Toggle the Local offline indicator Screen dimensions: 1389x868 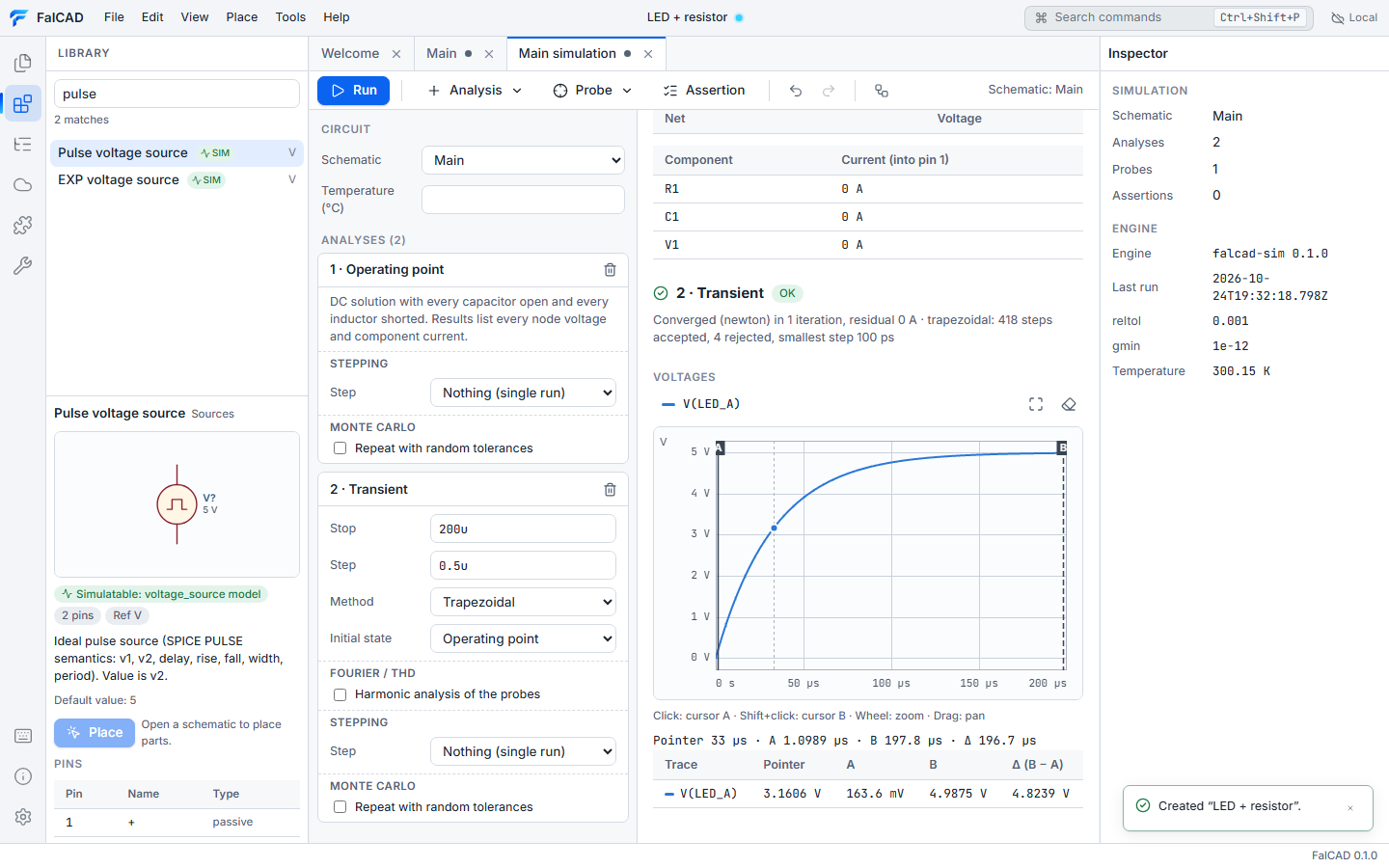click(x=1354, y=17)
